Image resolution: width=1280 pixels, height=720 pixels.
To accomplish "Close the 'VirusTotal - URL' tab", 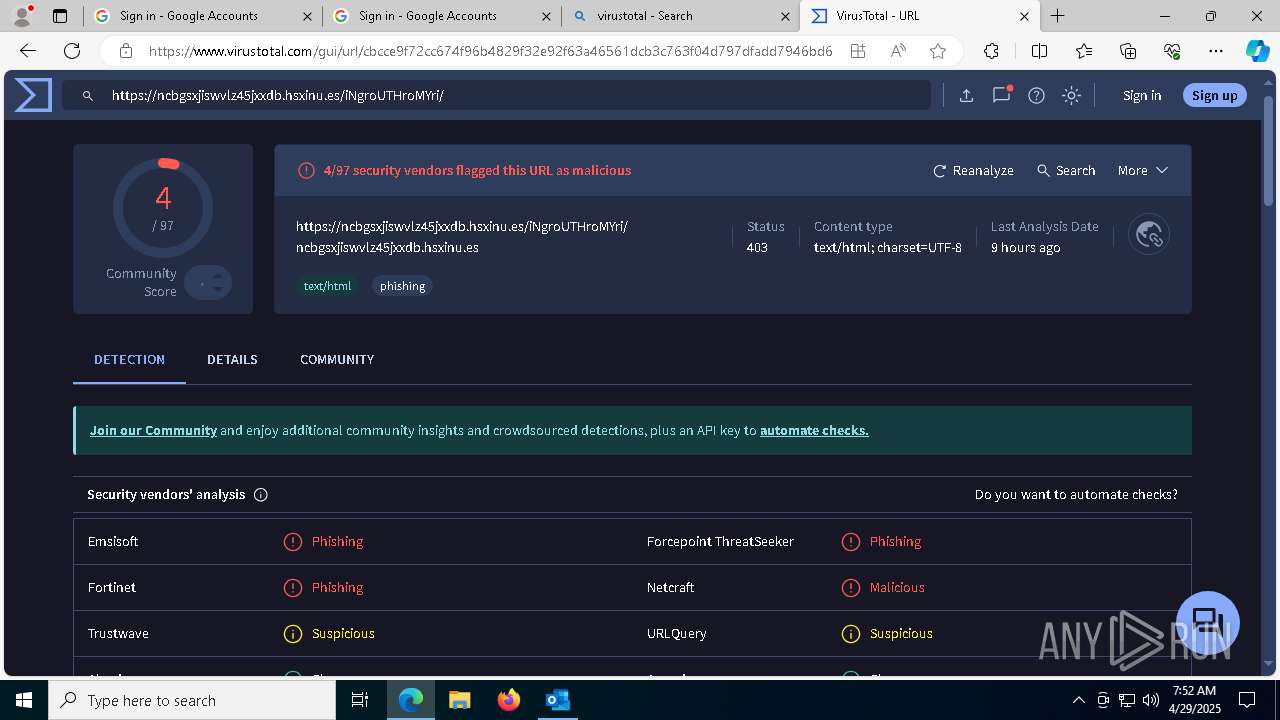I will [x=1024, y=16].
